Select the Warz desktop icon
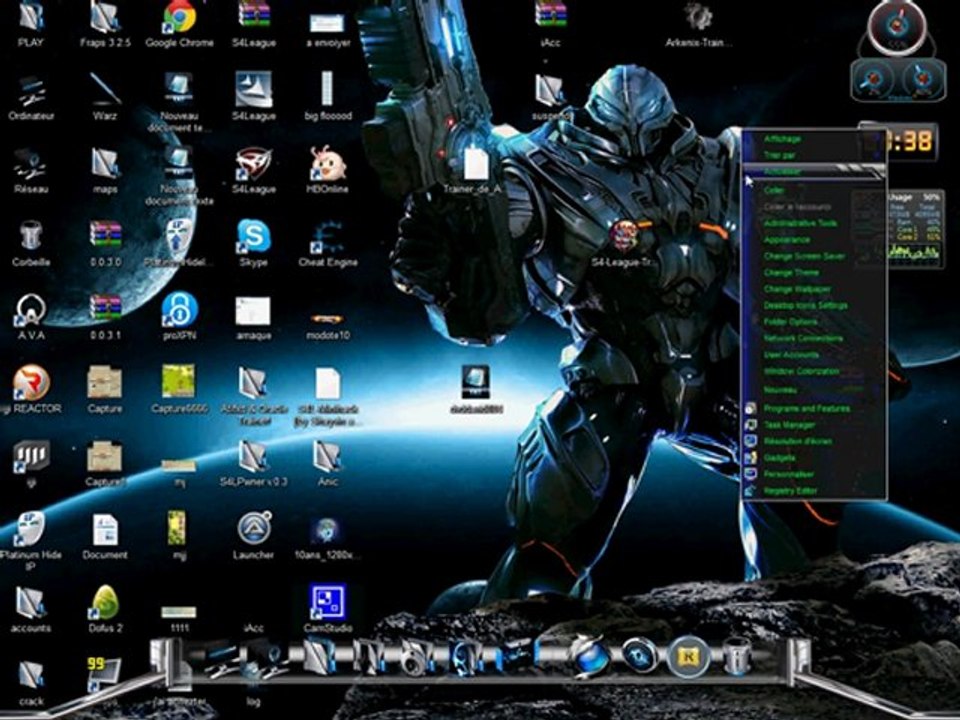Viewport: 960px width, 720px height. [x=105, y=98]
